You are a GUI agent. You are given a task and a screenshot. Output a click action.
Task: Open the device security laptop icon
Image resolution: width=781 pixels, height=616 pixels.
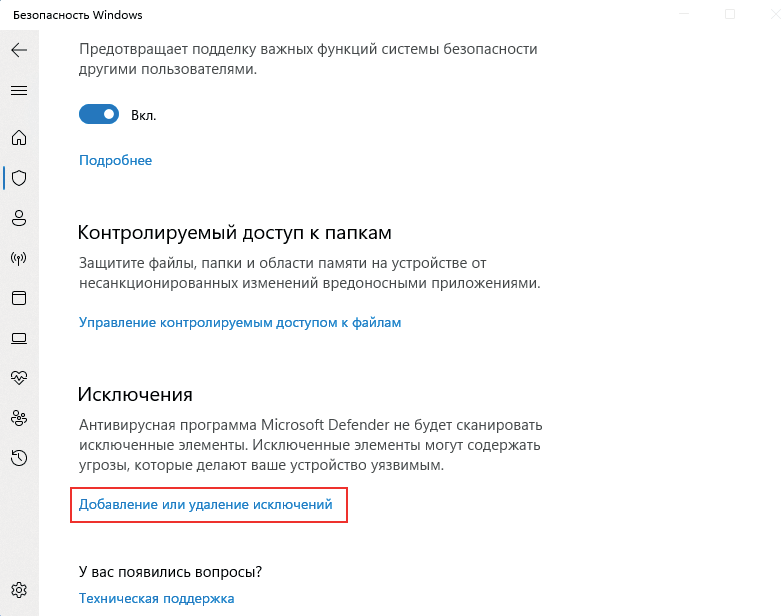(x=19, y=338)
